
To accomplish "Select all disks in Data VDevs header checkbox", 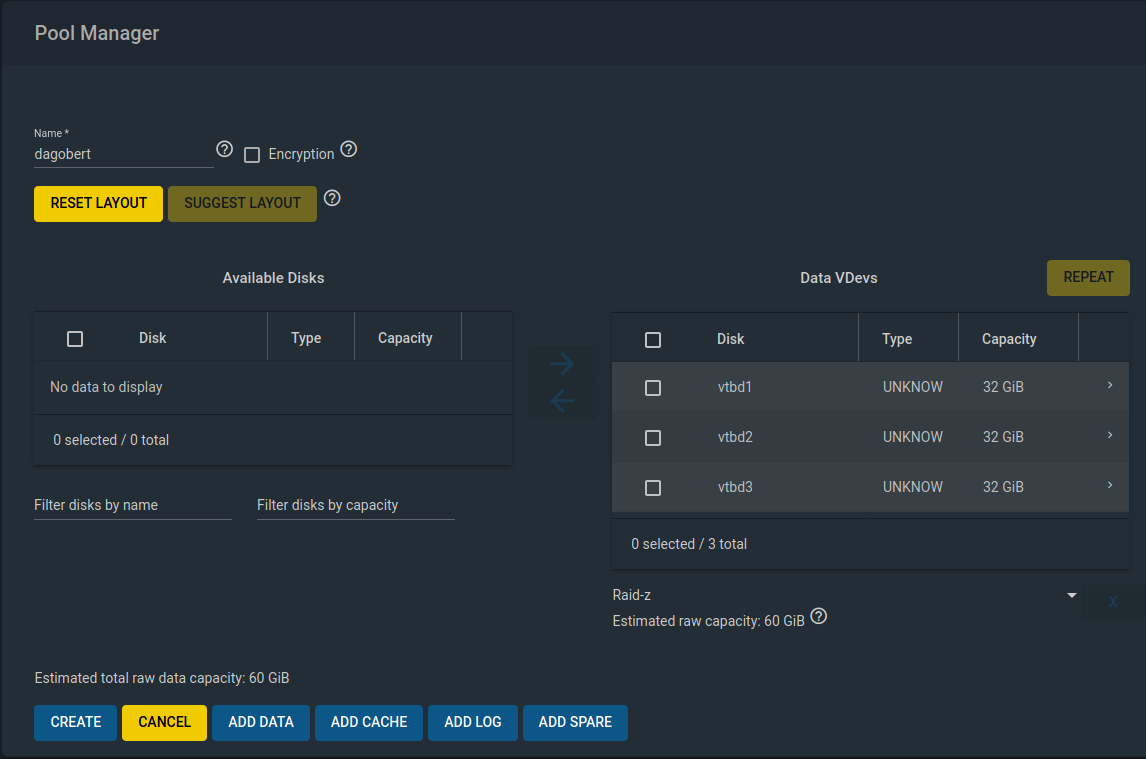I will click(x=653, y=340).
